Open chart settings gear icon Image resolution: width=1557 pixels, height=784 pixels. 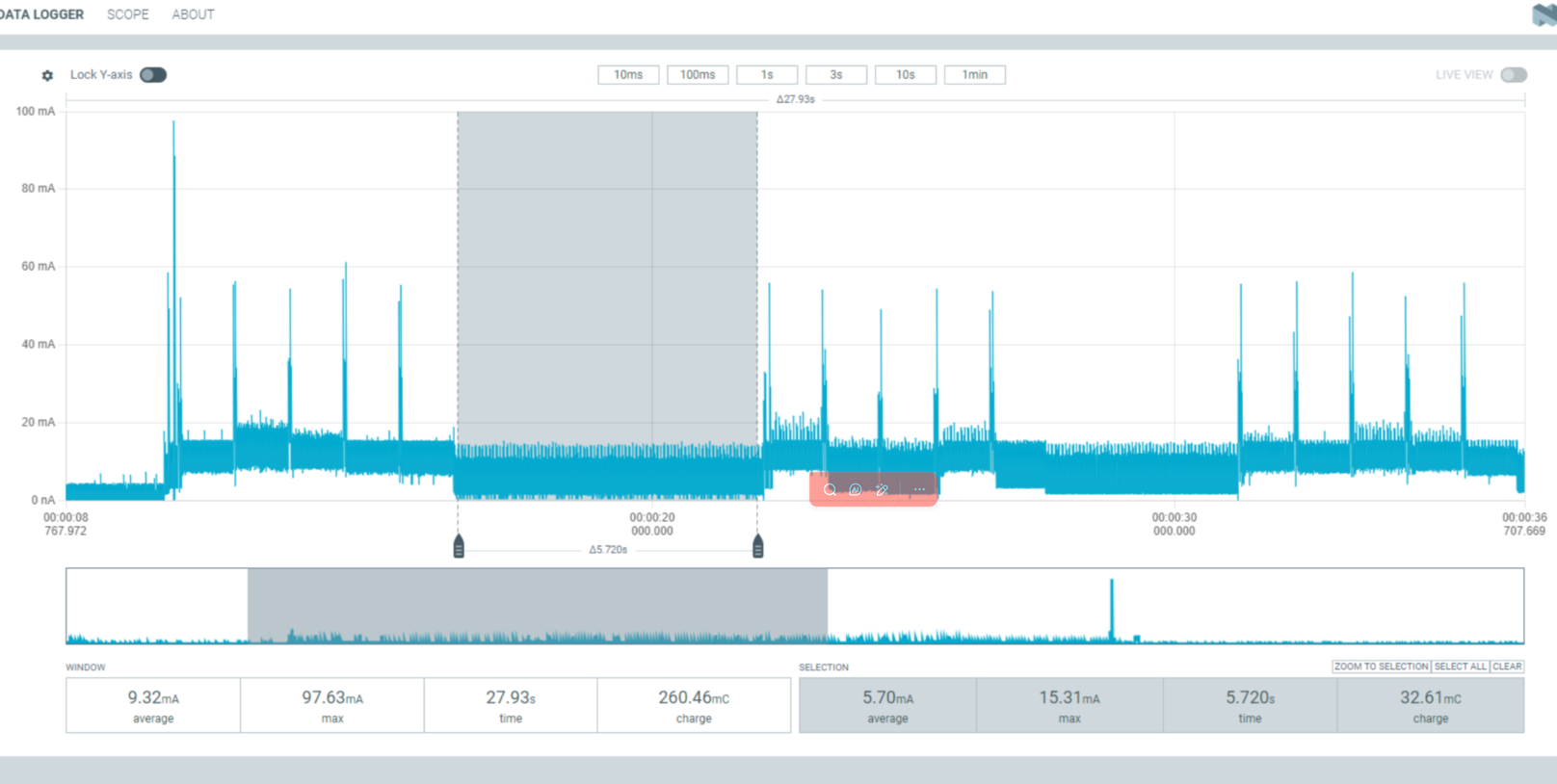coord(47,75)
